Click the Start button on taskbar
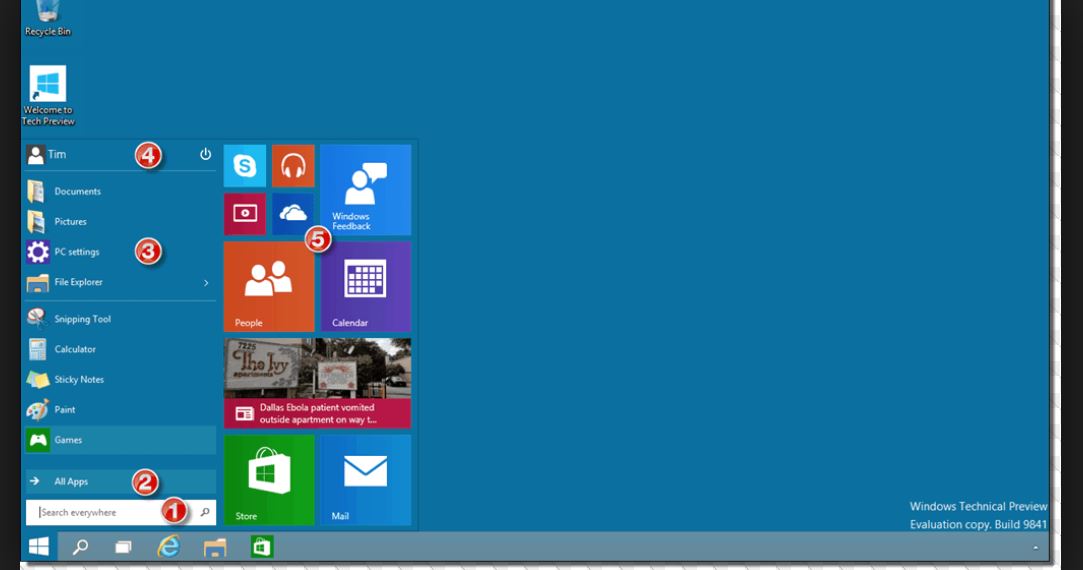Screen dimensions: 1083x570 pos(39,547)
